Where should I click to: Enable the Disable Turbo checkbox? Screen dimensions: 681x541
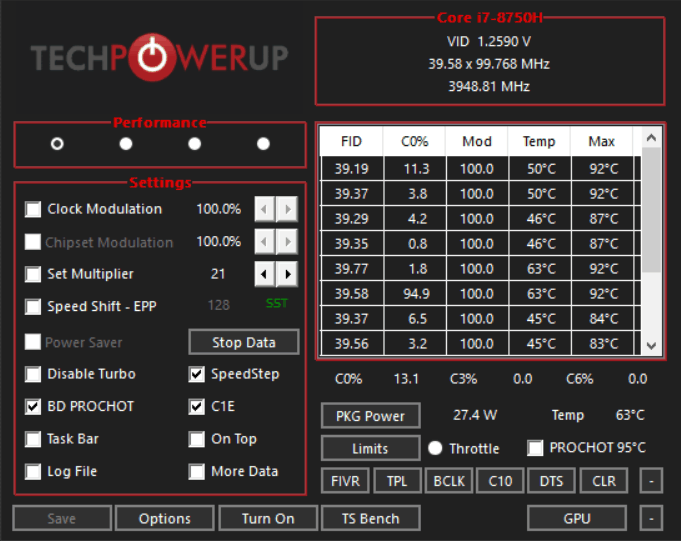tap(34, 374)
